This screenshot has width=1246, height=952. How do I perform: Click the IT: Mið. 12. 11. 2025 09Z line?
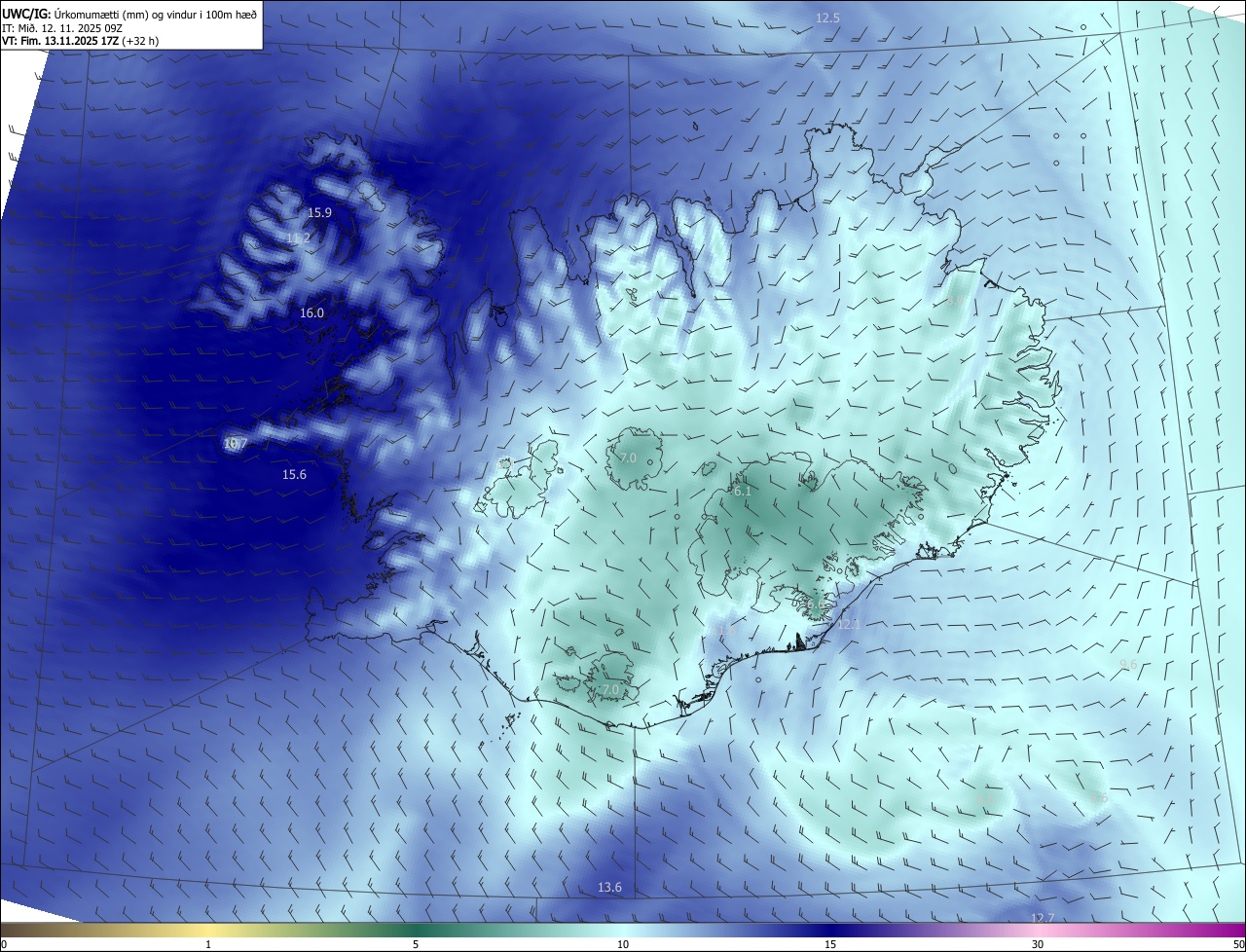click(x=61, y=28)
